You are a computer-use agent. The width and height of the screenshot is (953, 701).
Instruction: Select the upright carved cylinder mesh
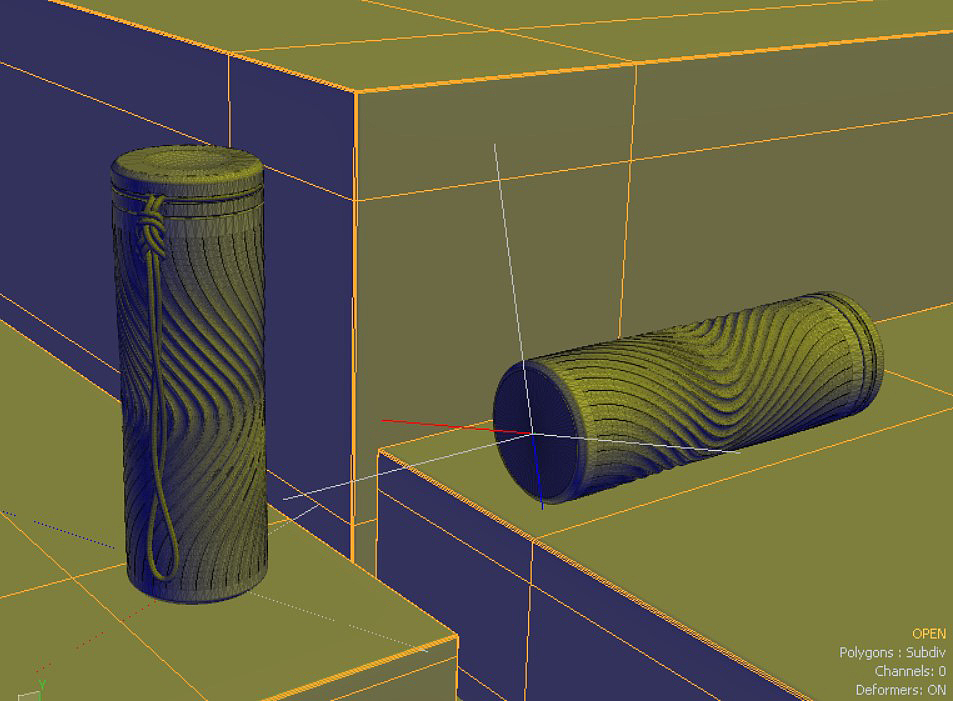tap(189, 374)
